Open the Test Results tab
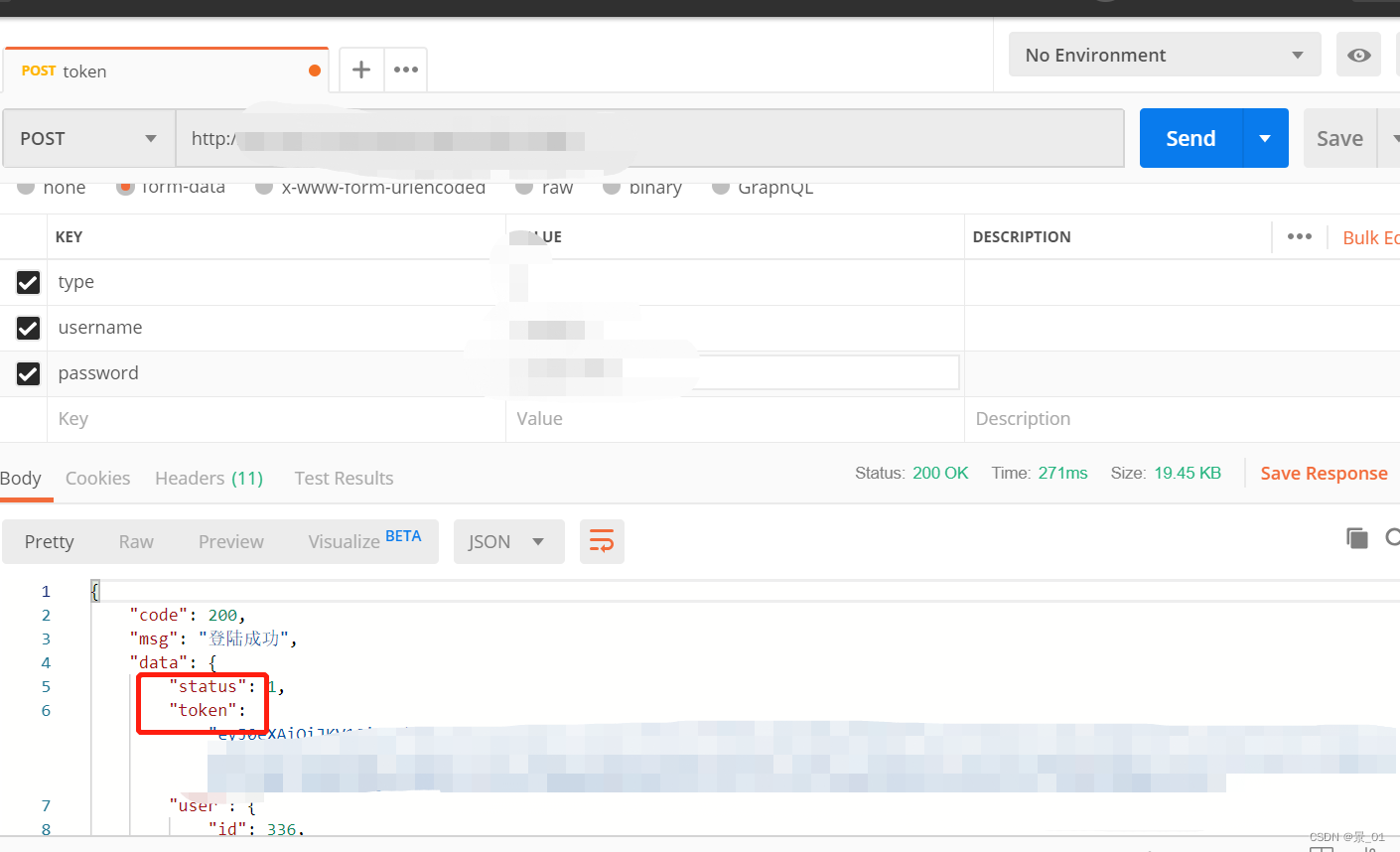This screenshot has height=852, width=1400. point(344,478)
